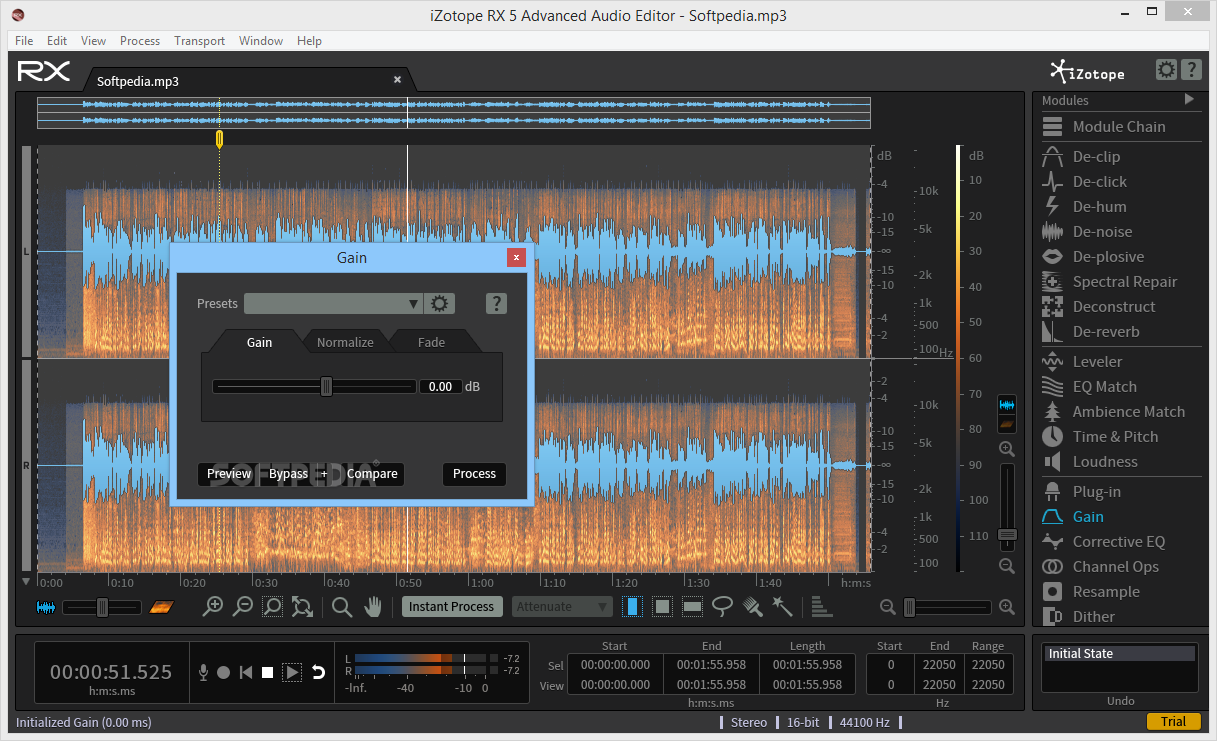1217x741 pixels.
Task: Open the File menu
Action: 24,41
